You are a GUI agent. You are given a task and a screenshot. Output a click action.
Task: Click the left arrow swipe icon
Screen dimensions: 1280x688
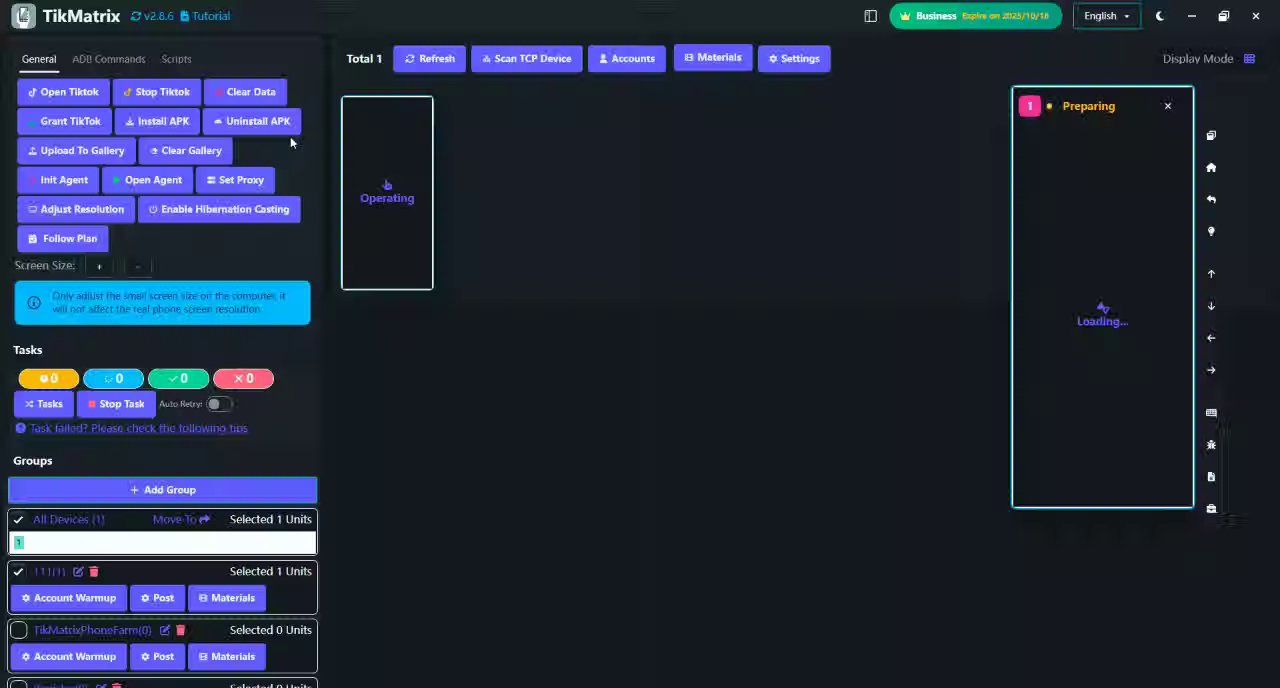click(x=1211, y=338)
